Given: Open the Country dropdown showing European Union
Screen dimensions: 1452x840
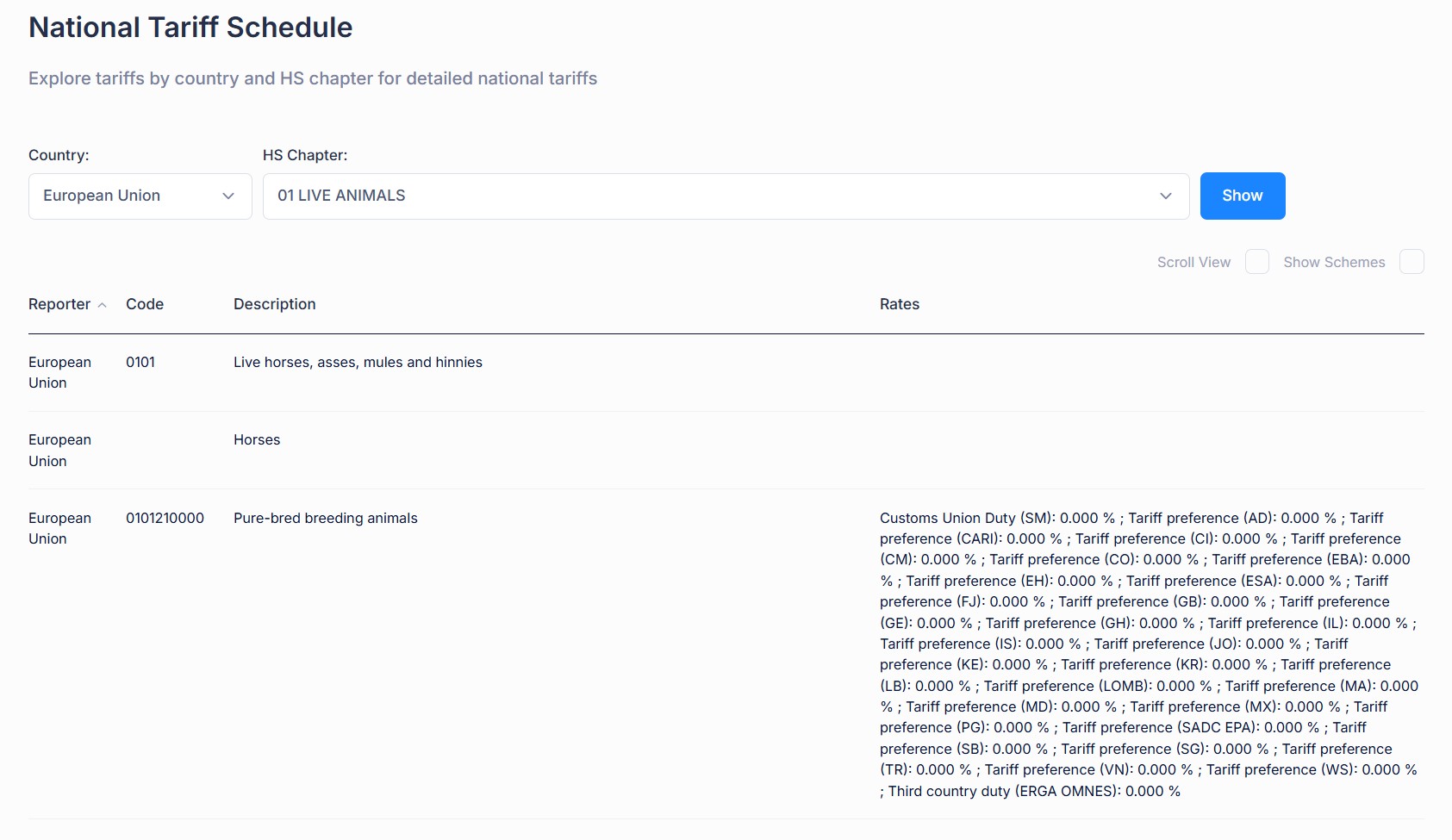Looking at the screenshot, I should tap(140, 196).
